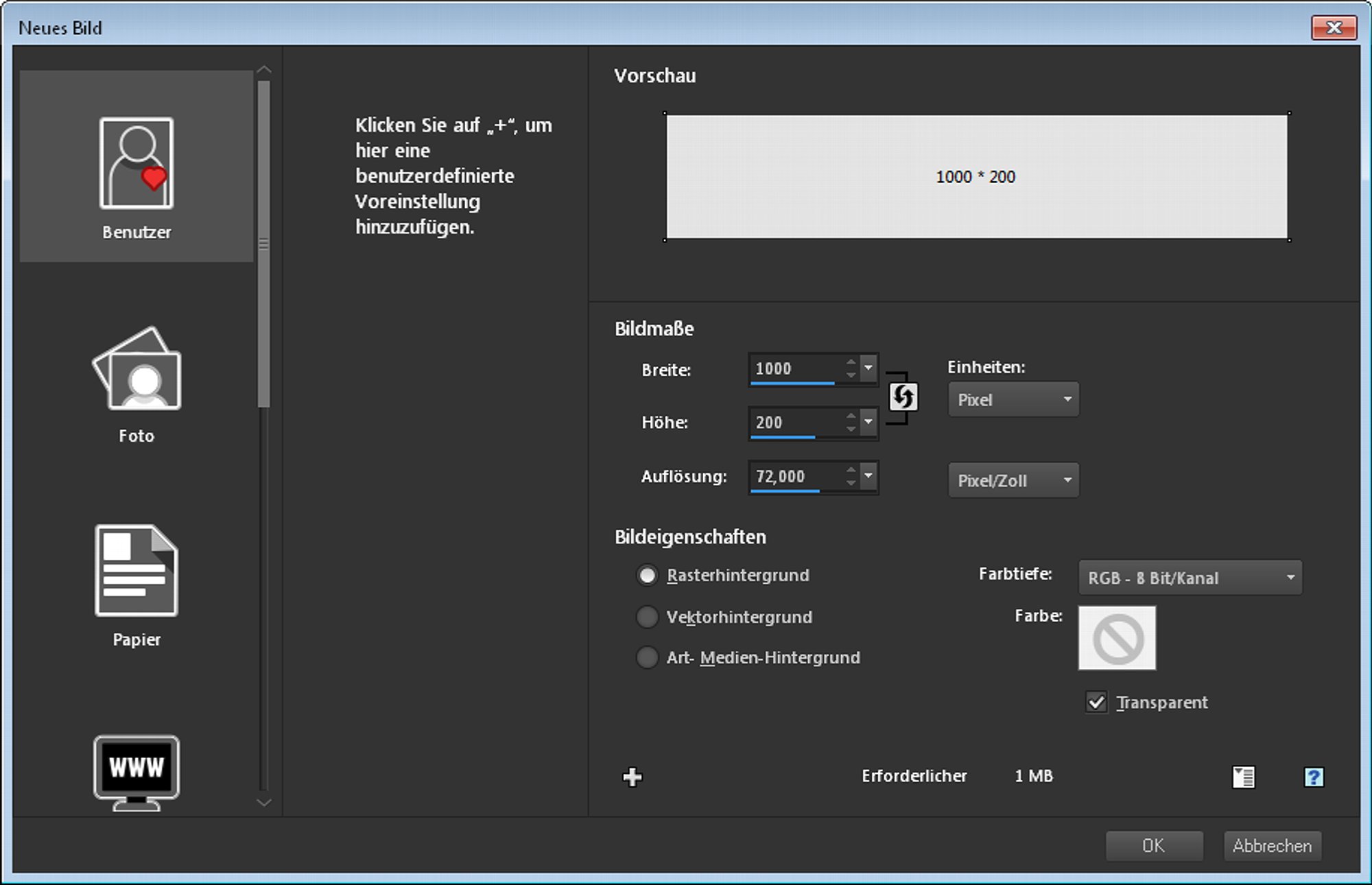Image resolution: width=1372 pixels, height=885 pixels.
Task: Click the down arrow of preset scrollbar
Action: tap(264, 801)
